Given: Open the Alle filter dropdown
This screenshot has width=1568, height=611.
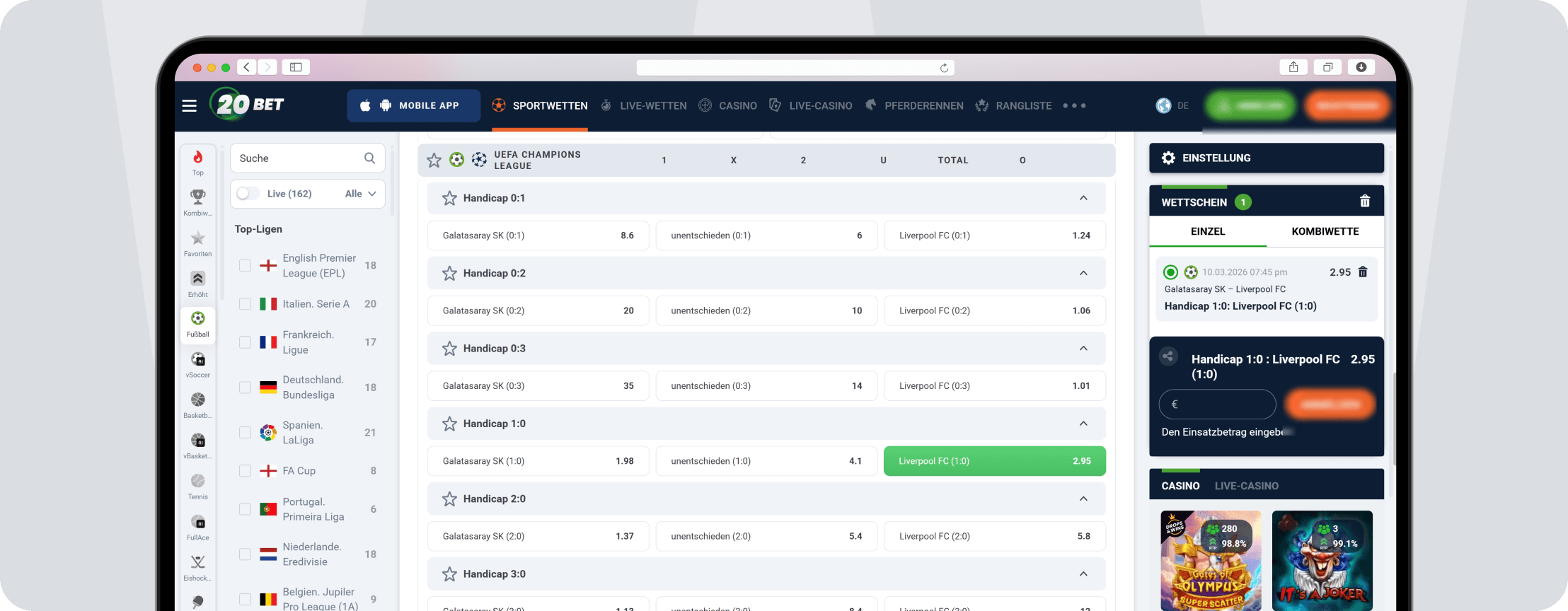Looking at the screenshot, I should pyautogui.click(x=361, y=194).
